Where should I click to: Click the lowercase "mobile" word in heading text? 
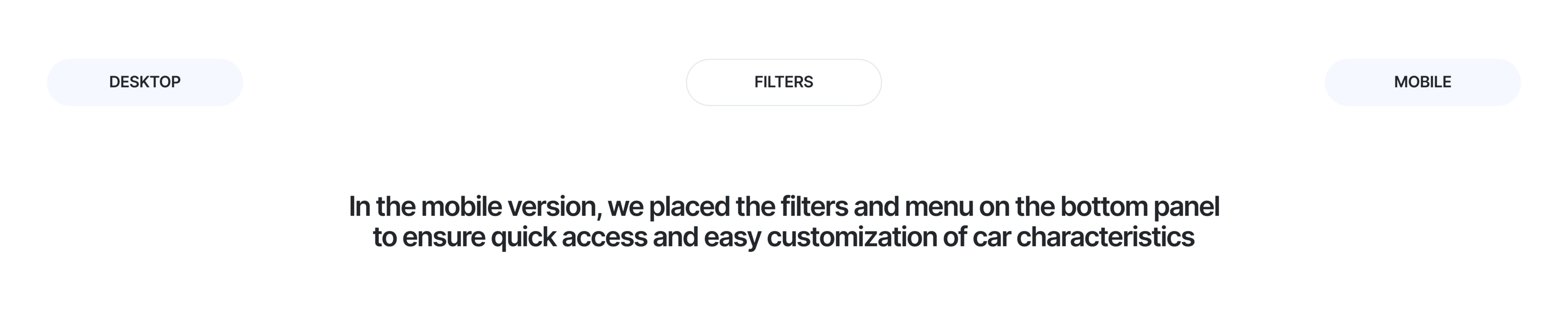(462, 207)
